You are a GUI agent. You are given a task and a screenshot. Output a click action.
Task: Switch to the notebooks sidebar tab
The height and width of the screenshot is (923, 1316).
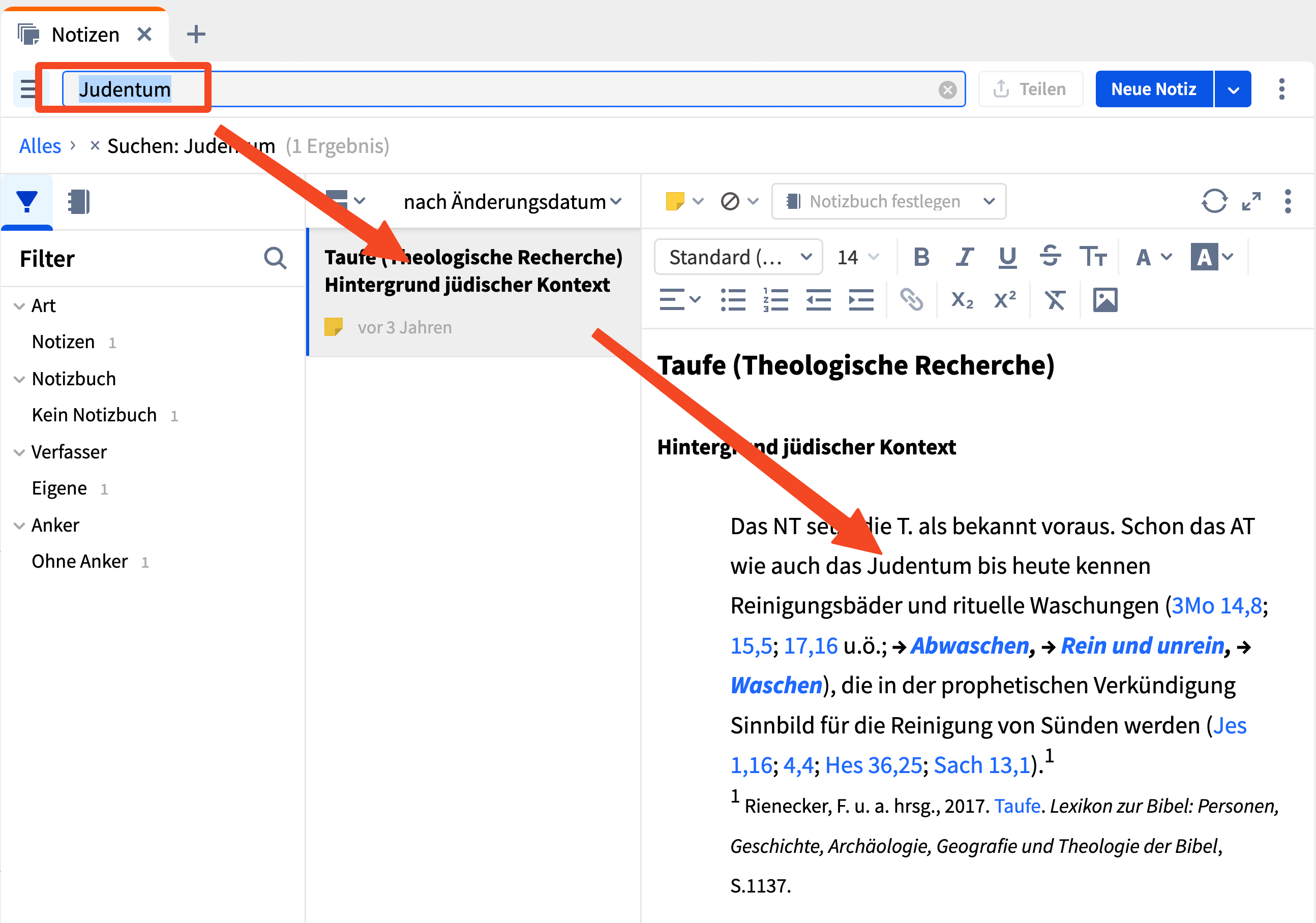78,202
